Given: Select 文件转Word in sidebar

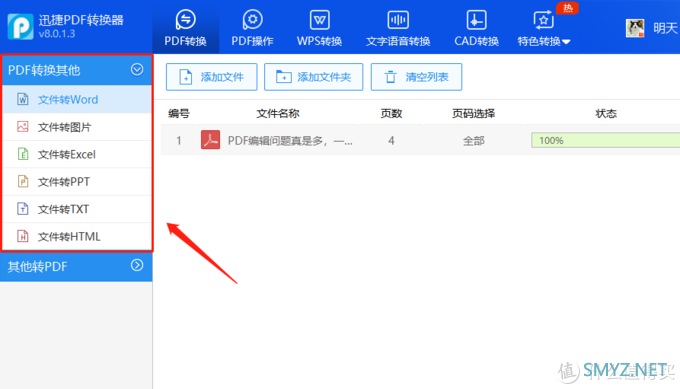Looking at the screenshot, I should tap(77, 99).
